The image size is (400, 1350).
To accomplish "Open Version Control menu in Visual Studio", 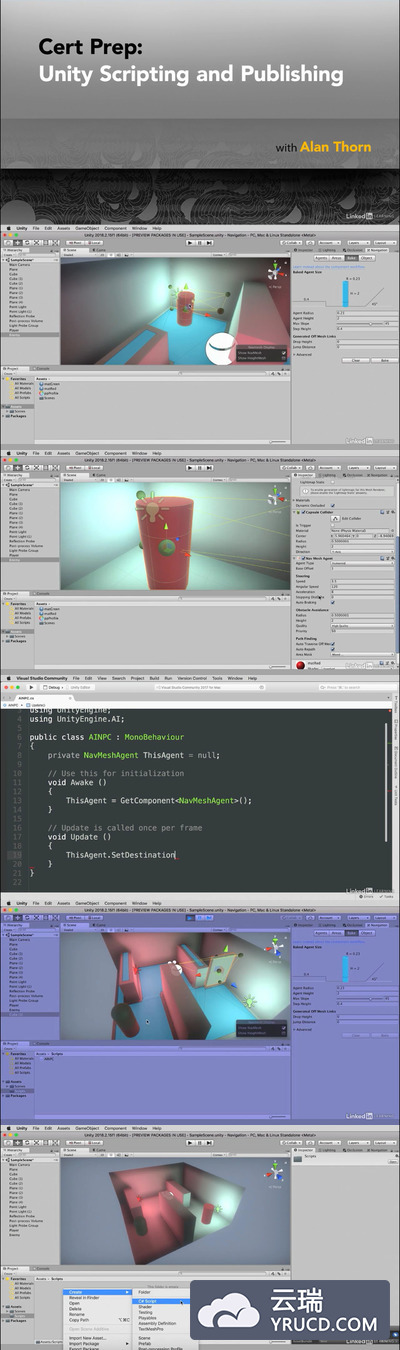I will click(x=193, y=678).
